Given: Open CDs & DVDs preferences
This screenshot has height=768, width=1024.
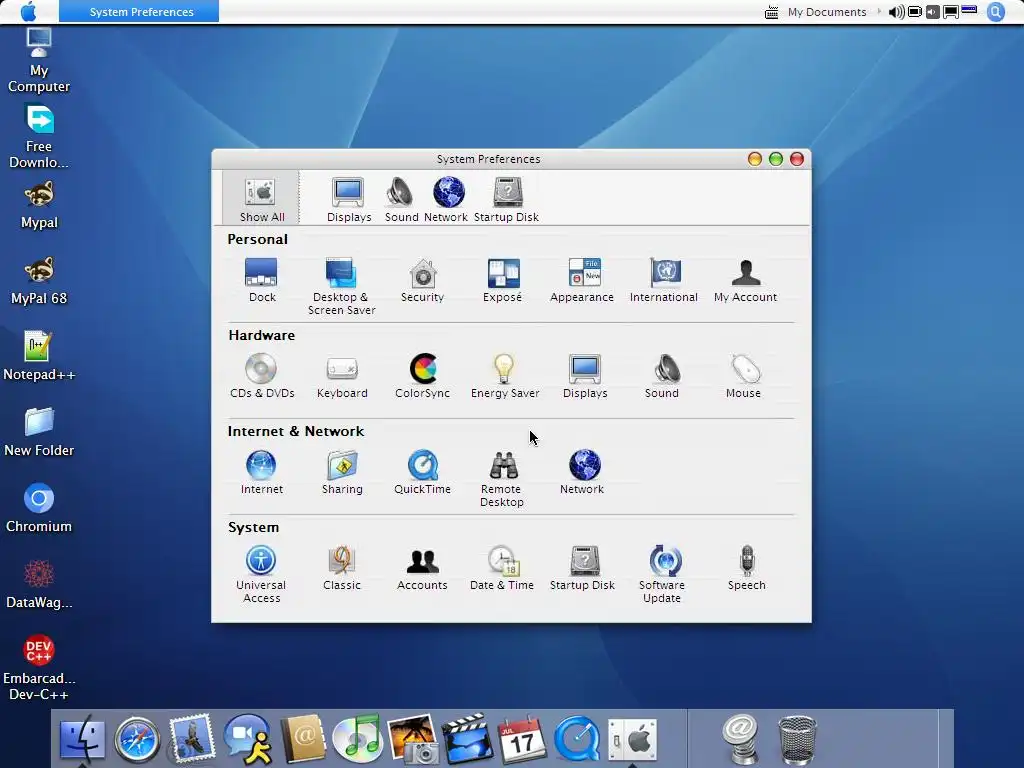Looking at the screenshot, I should (x=262, y=376).
